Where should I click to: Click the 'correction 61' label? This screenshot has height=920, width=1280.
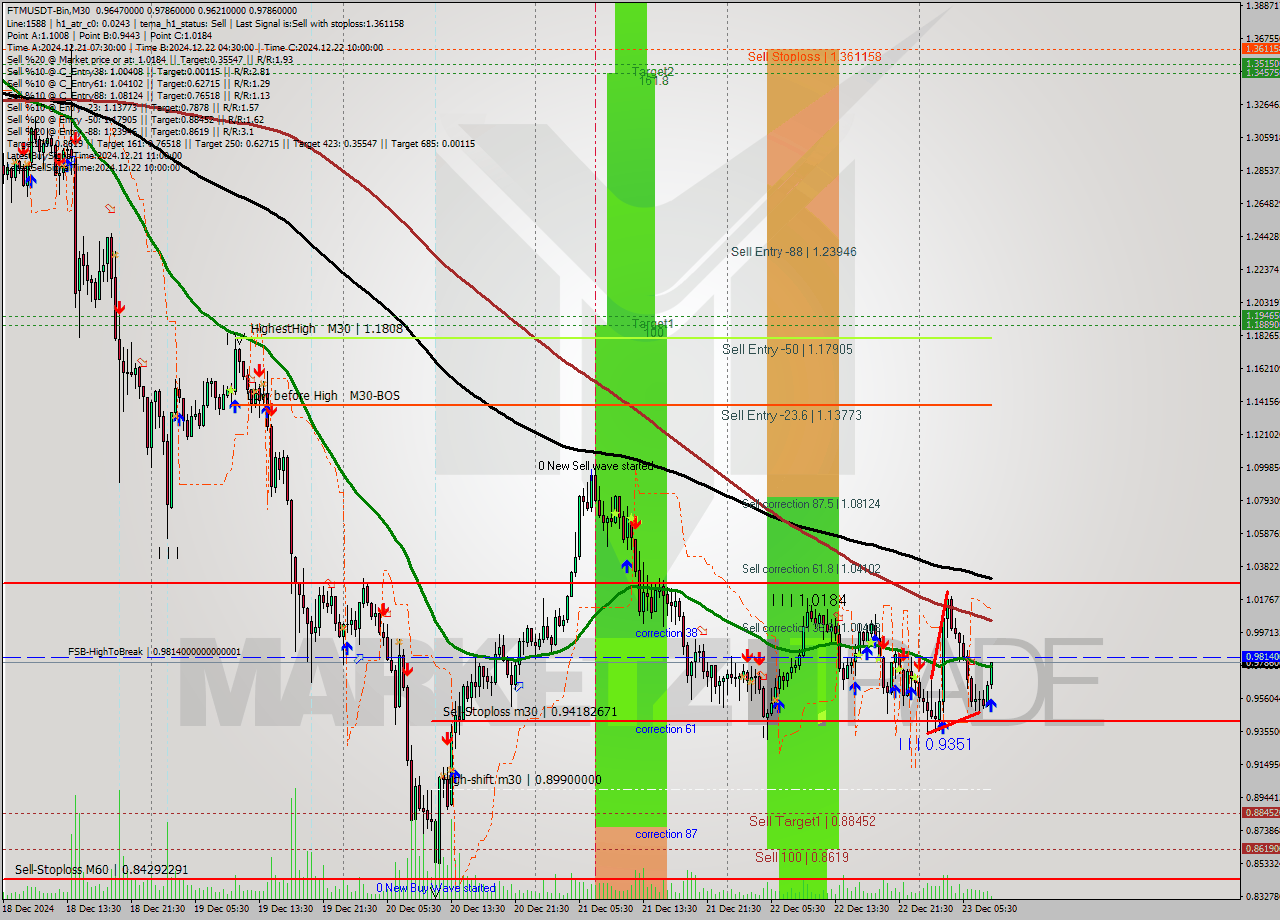666,729
